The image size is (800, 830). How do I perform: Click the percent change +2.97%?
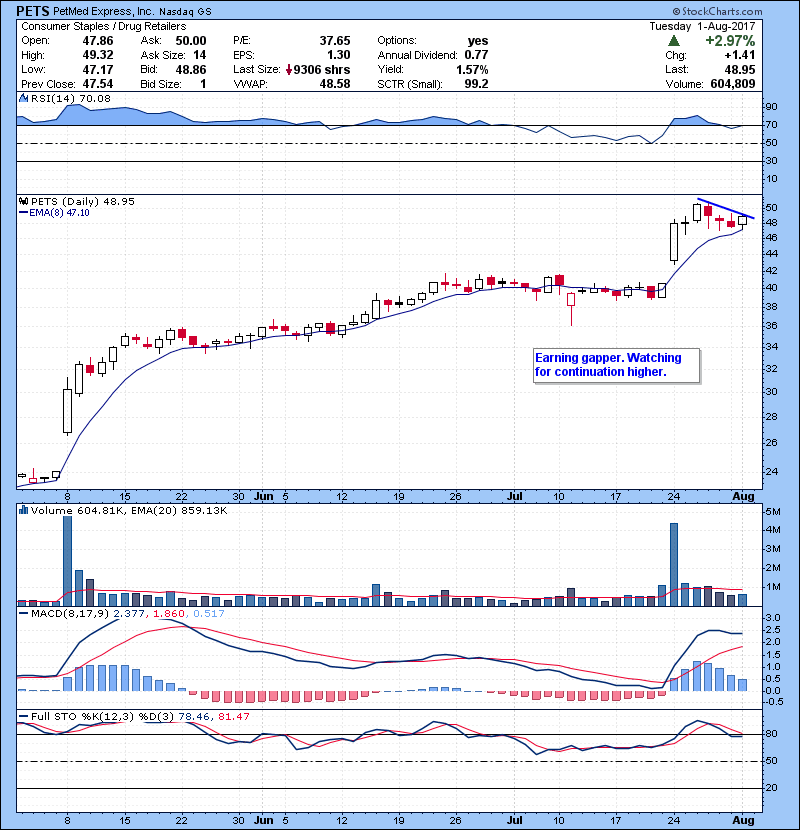click(730, 40)
